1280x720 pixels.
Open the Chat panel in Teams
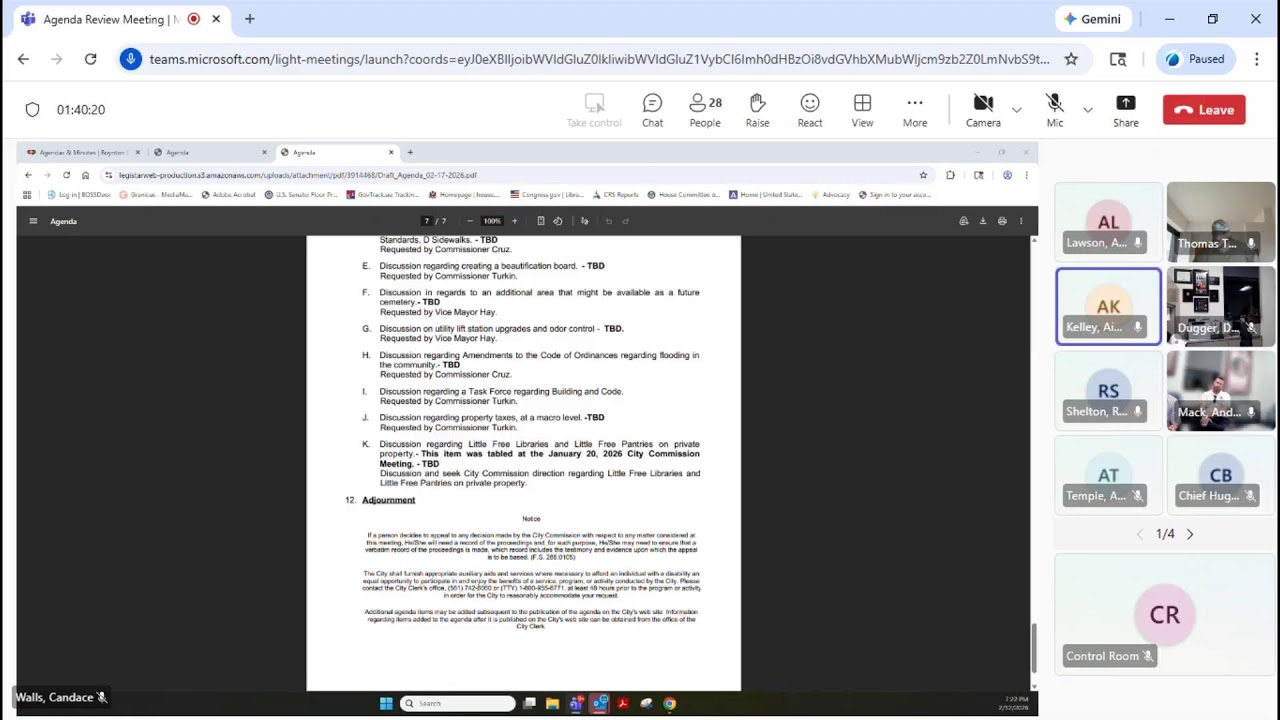652,110
